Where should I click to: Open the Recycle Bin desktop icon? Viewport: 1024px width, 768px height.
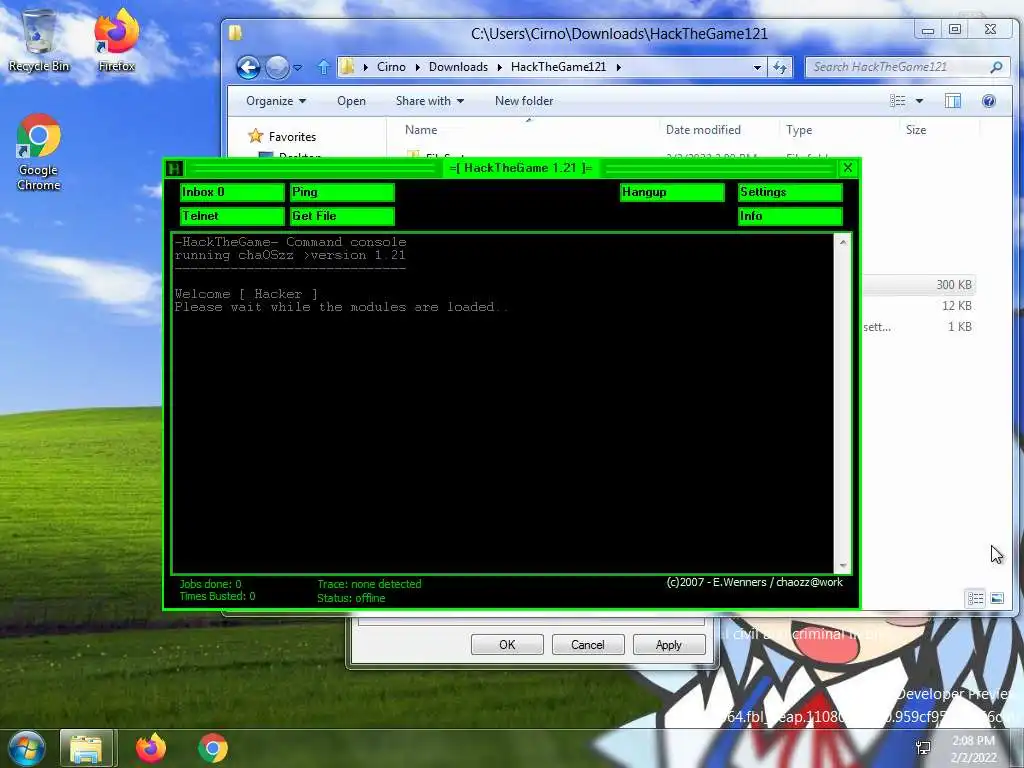(39, 40)
